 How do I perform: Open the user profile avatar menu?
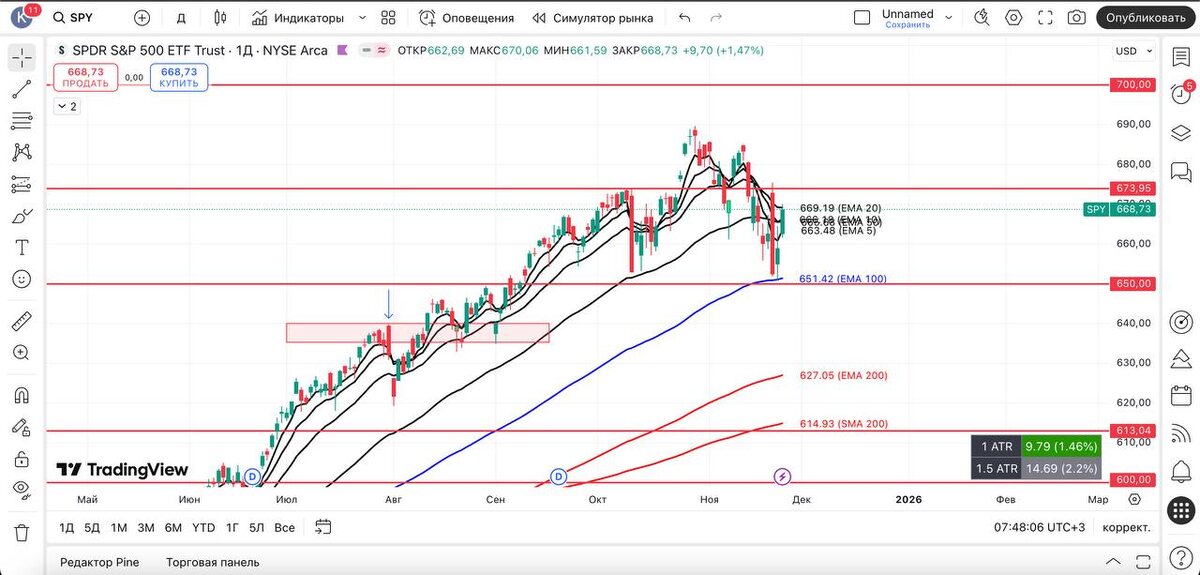coord(21,18)
